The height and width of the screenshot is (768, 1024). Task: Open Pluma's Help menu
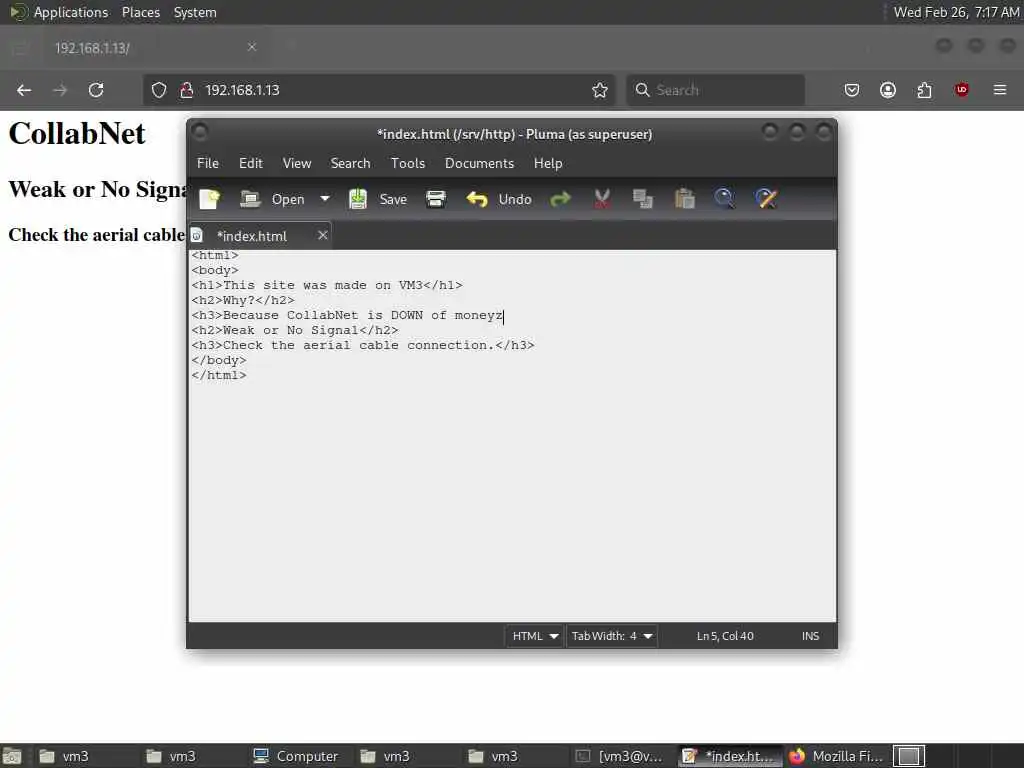[x=548, y=163]
